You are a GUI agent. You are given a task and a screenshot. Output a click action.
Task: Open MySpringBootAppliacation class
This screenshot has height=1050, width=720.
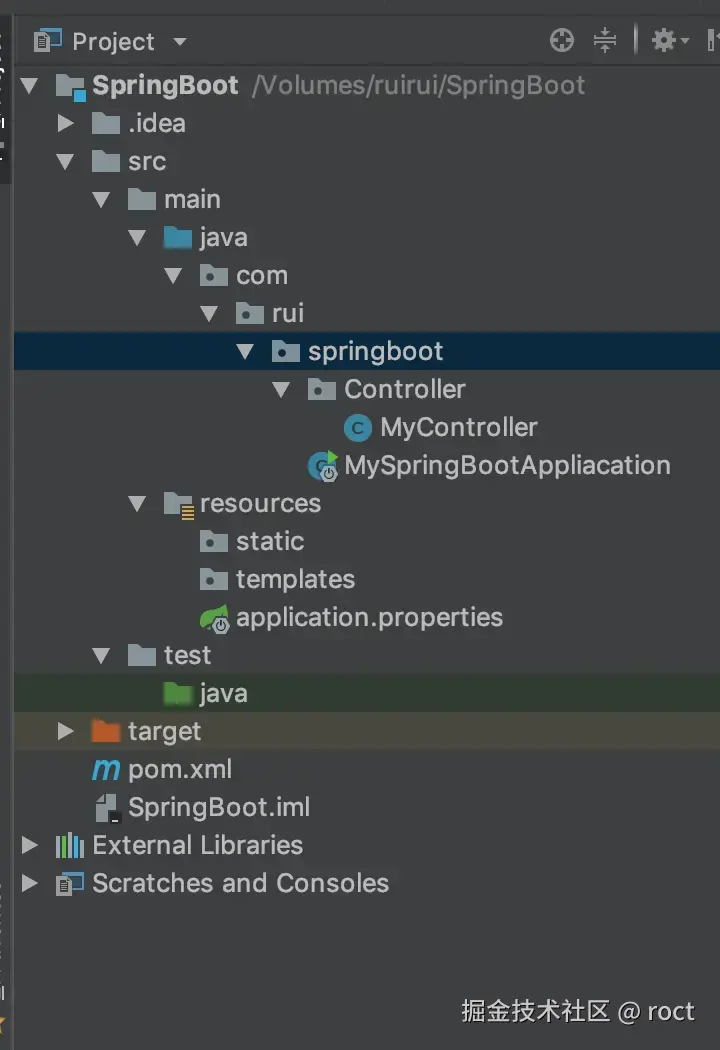pos(507,467)
